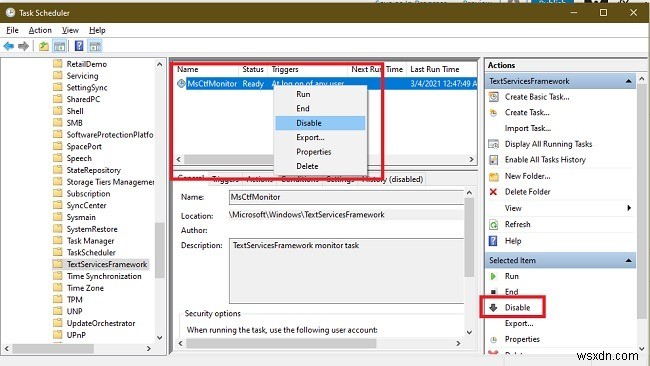Click the green Run icon
Viewport: 650px width, 366px height.
[493, 276]
